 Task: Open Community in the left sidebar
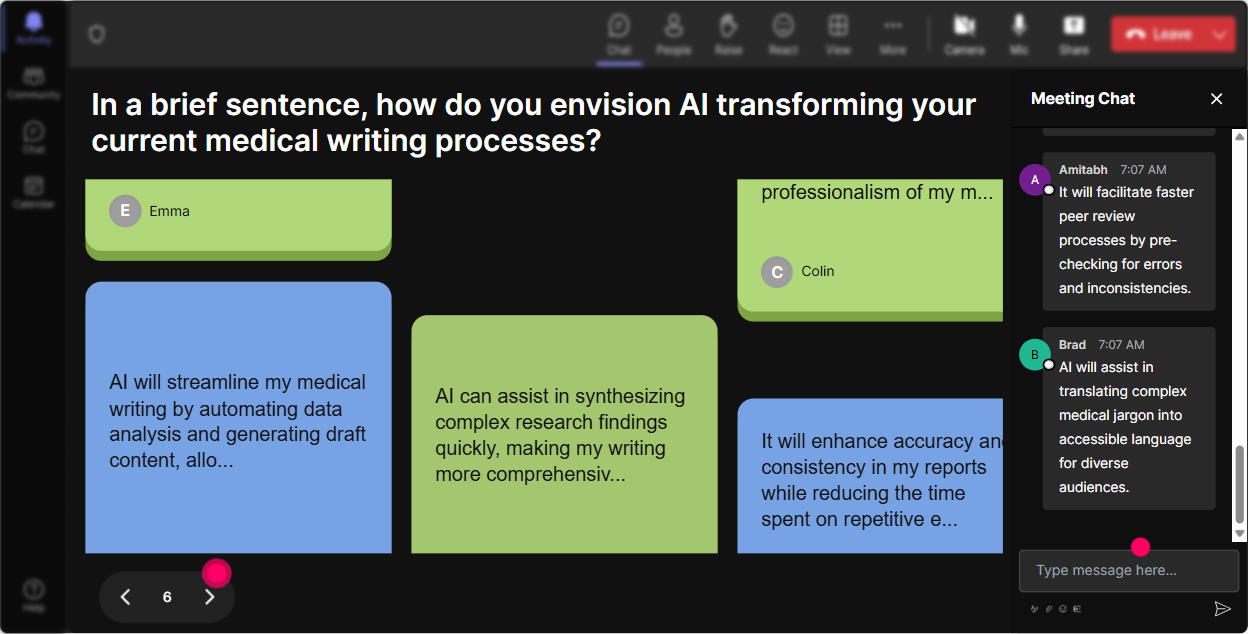point(34,83)
